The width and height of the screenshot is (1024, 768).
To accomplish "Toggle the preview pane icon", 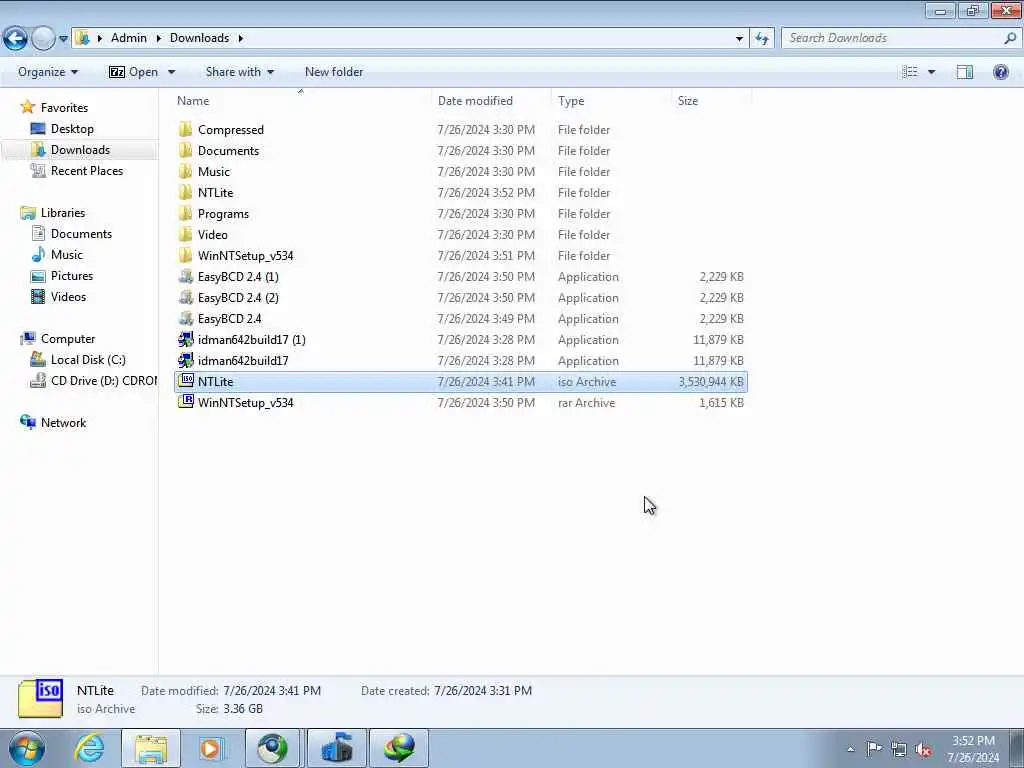I will tap(965, 72).
